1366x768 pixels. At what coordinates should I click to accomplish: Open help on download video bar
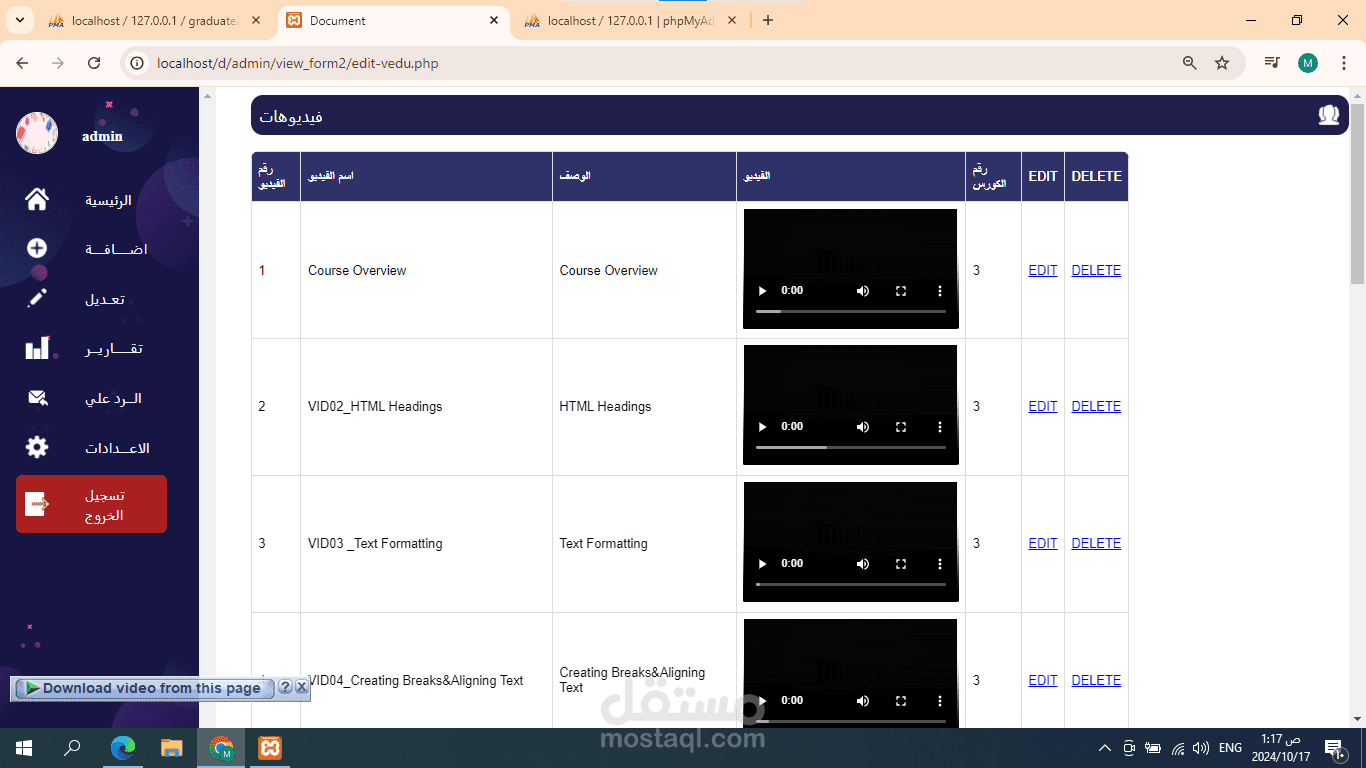click(285, 687)
